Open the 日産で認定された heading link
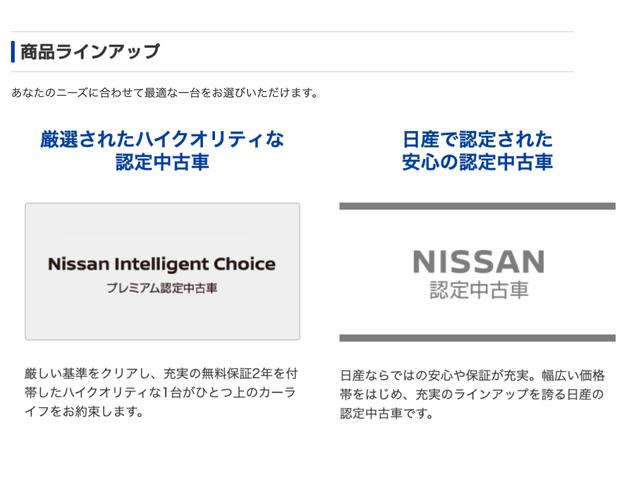Image resolution: width=640 pixels, height=480 pixels. pyautogui.click(x=478, y=138)
